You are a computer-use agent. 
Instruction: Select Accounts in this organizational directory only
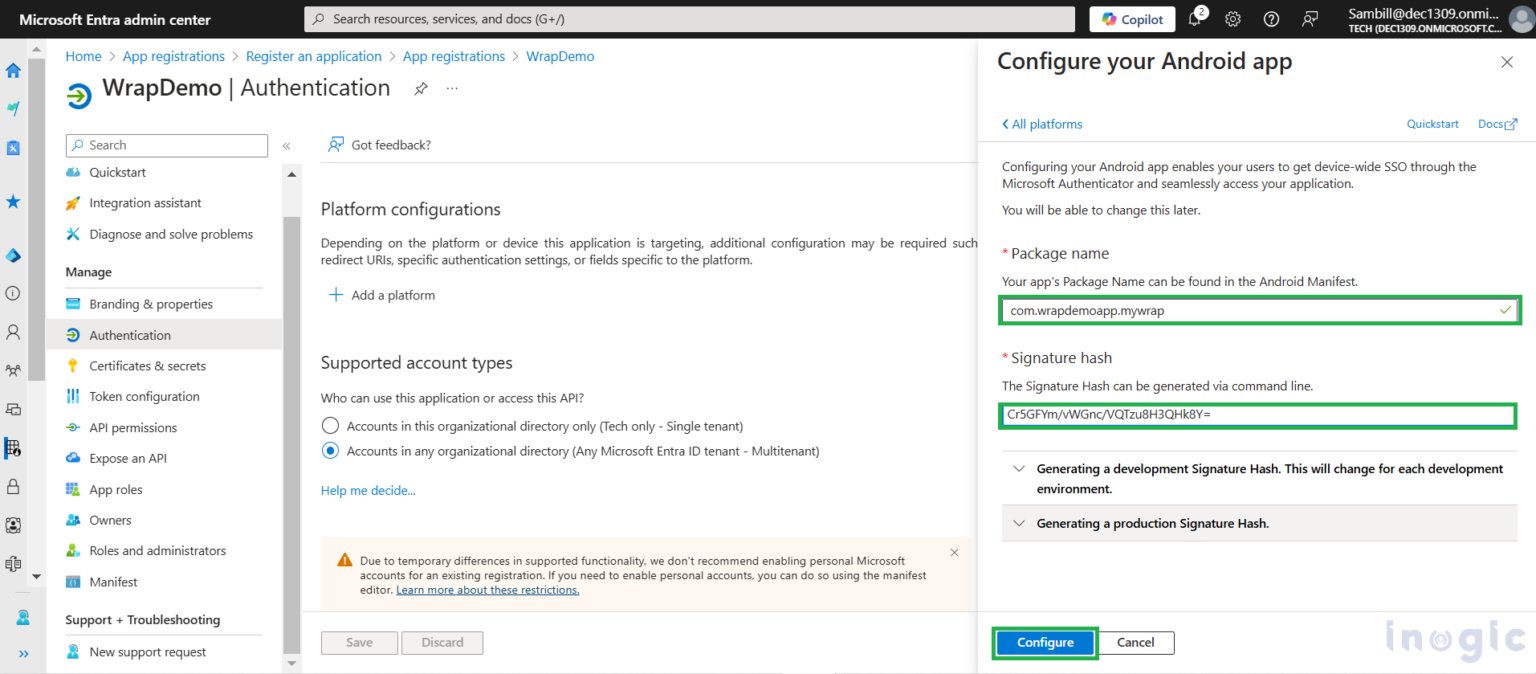coord(331,424)
